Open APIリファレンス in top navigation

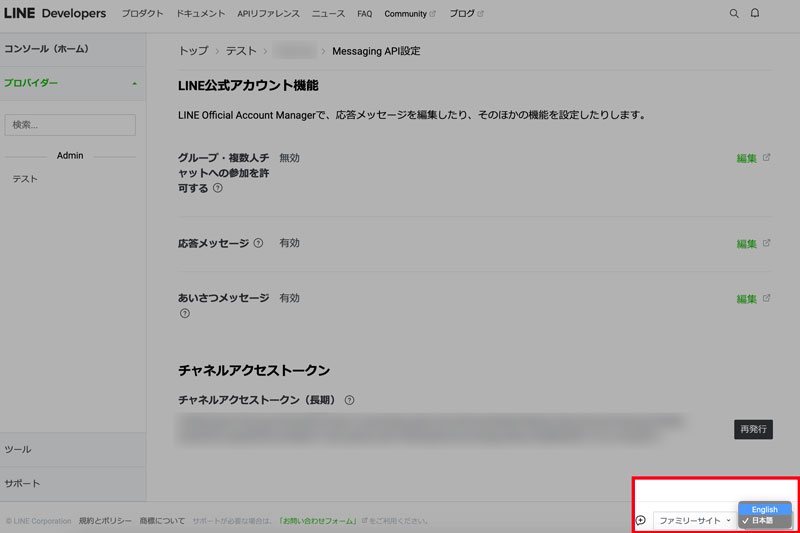click(x=268, y=14)
